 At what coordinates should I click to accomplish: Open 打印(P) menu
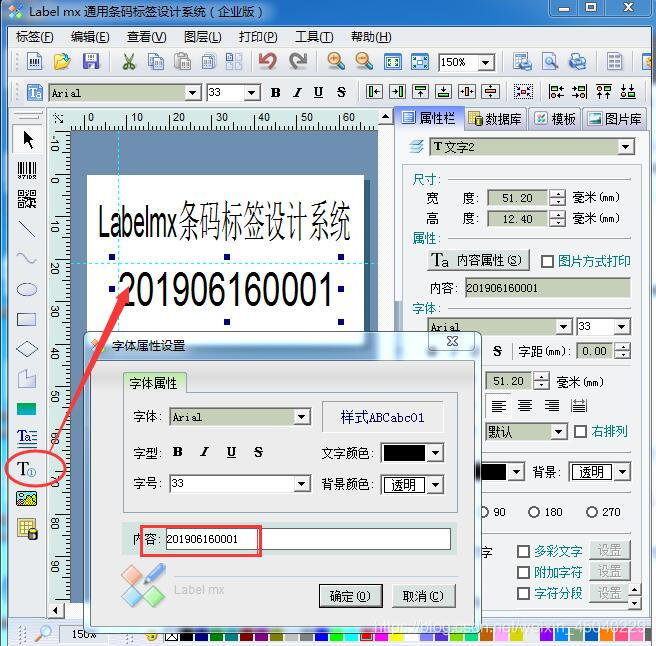click(258, 37)
